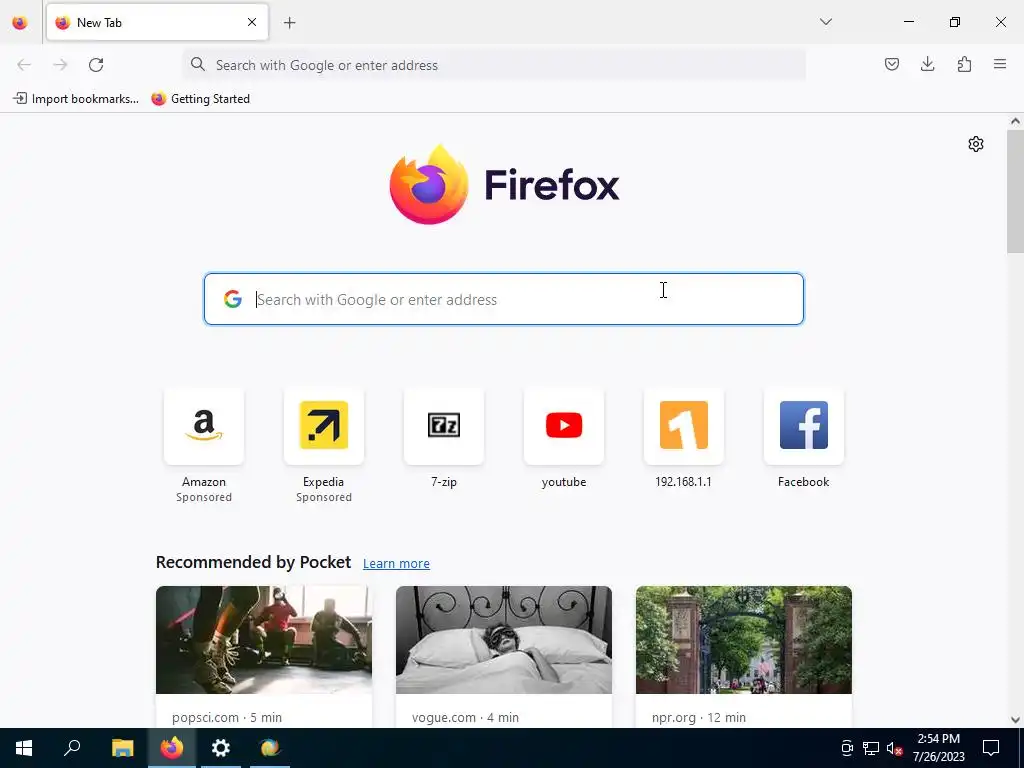Open the Save to Pocket button
The width and height of the screenshot is (1024, 768).
click(x=891, y=64)
